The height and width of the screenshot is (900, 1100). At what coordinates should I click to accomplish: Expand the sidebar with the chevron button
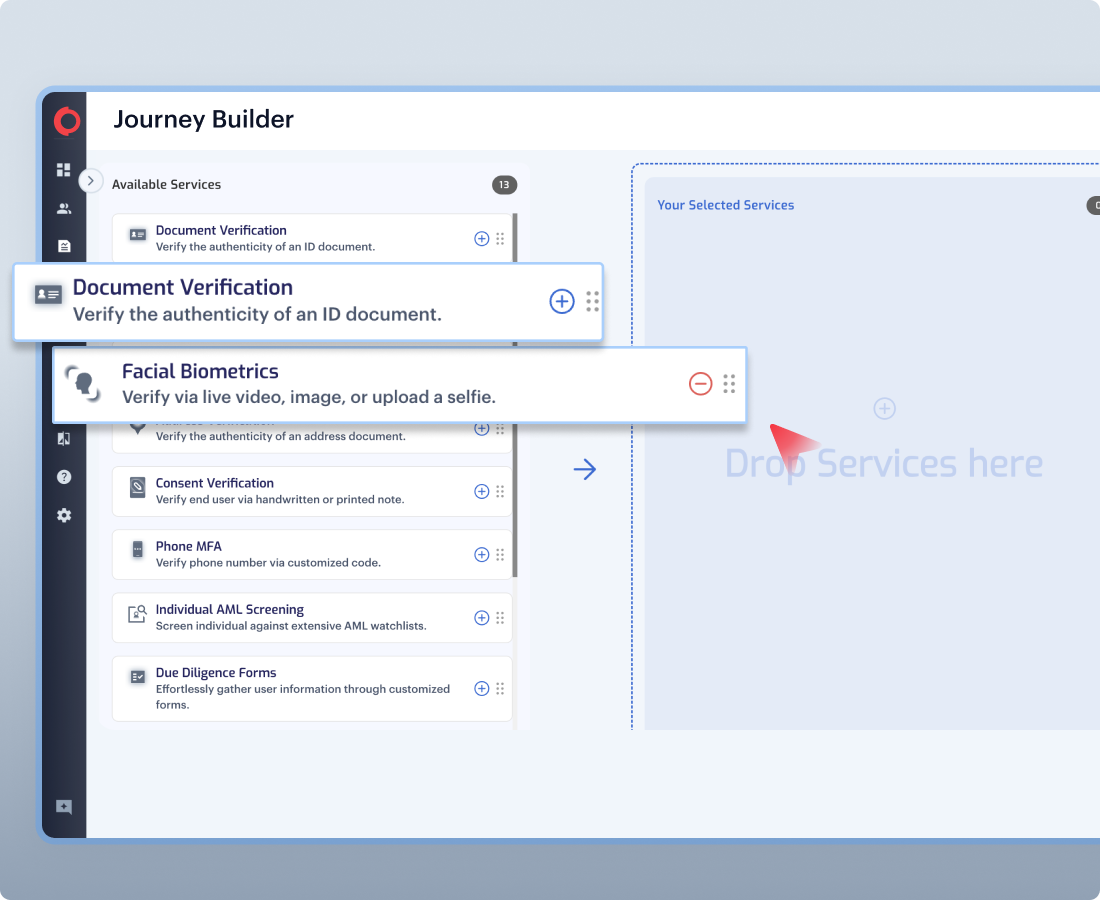pyautogui.click(x=91, y=181)
